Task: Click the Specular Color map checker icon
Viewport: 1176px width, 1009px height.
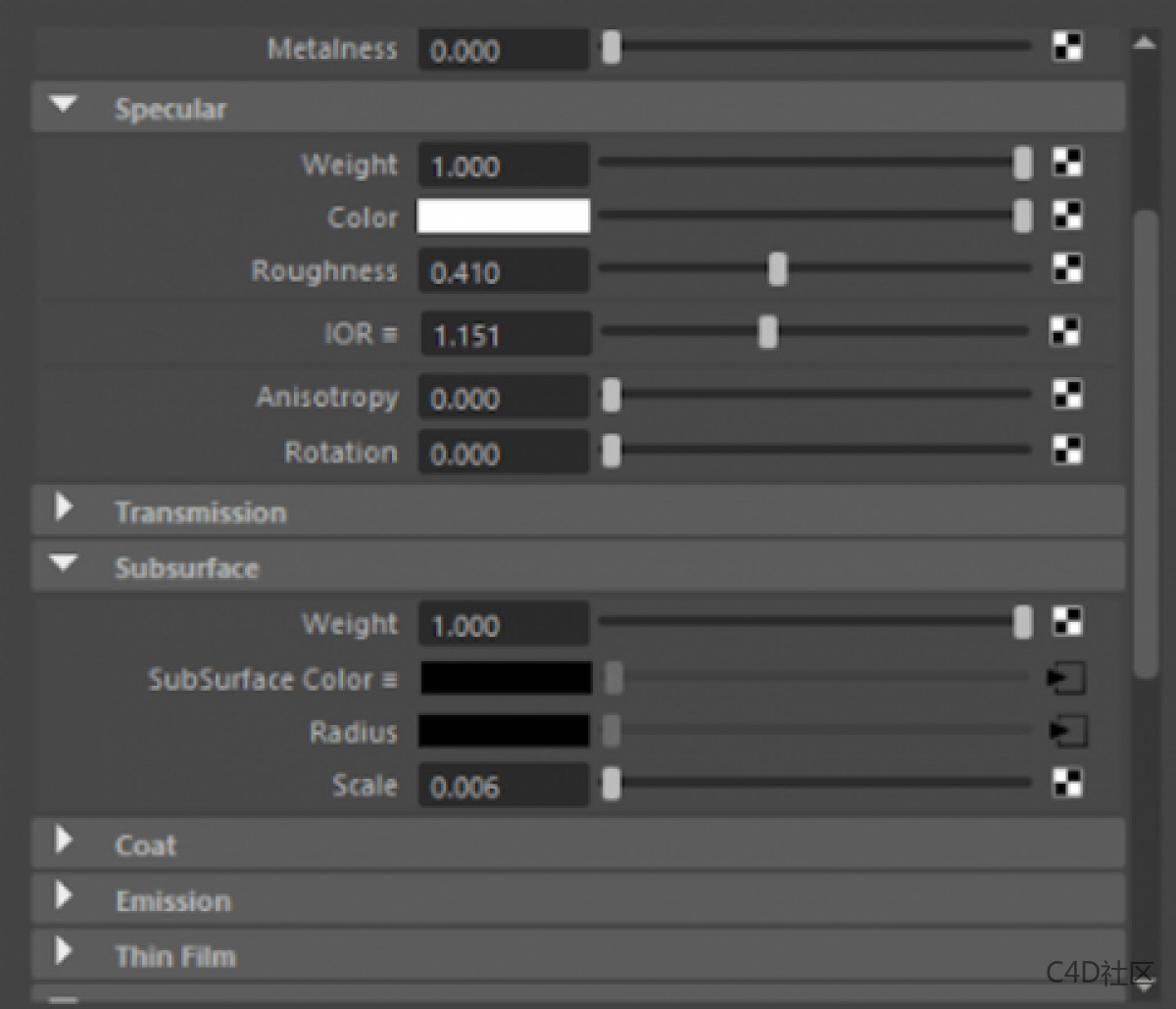Action: (1067, 216)
